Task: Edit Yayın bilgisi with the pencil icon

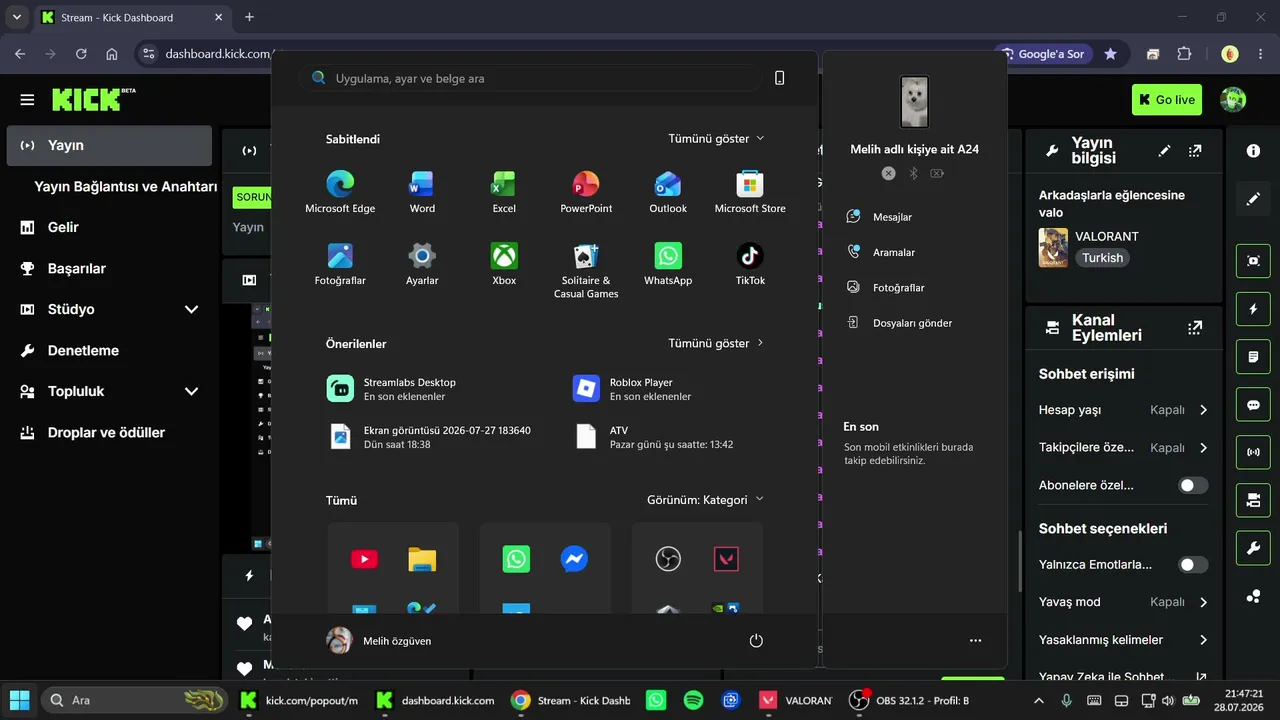Action: click(x=1164, y=151)
